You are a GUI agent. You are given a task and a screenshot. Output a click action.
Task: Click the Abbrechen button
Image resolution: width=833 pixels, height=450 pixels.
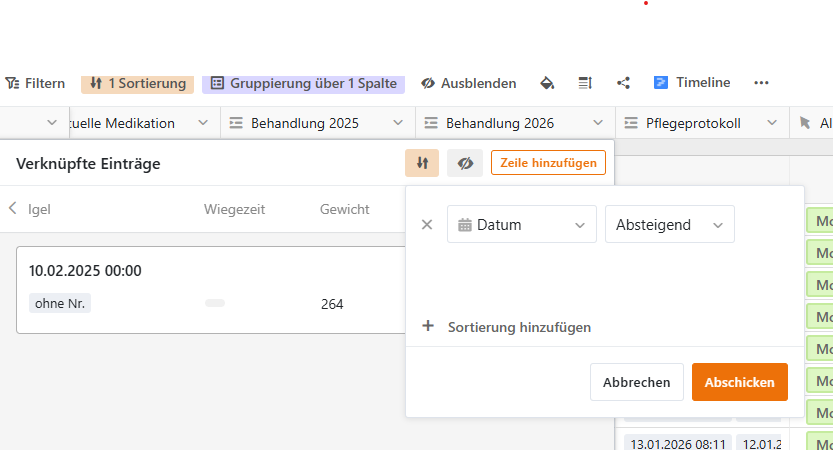637,383
